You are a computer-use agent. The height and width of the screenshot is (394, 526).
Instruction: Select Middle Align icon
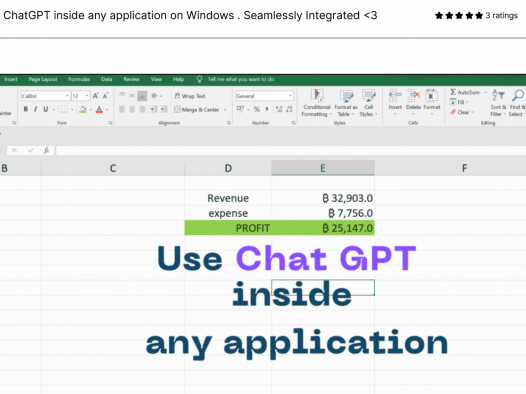click(x=132, y=96)
